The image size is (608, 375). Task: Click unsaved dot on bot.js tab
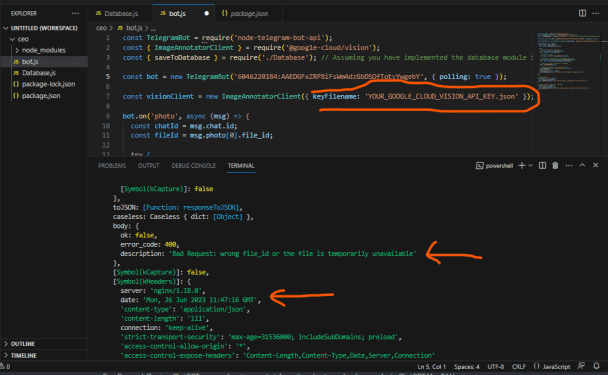pos(207,14)
